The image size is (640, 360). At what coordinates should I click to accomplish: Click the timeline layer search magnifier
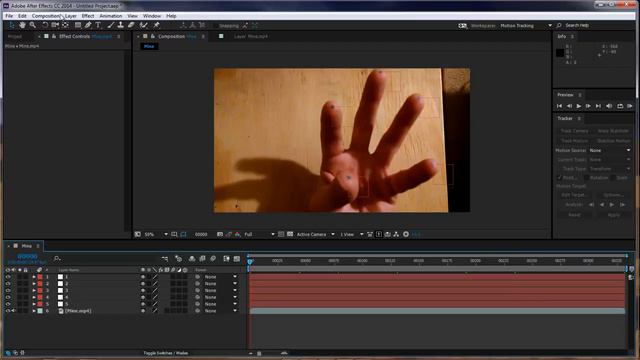coord(57,258)
